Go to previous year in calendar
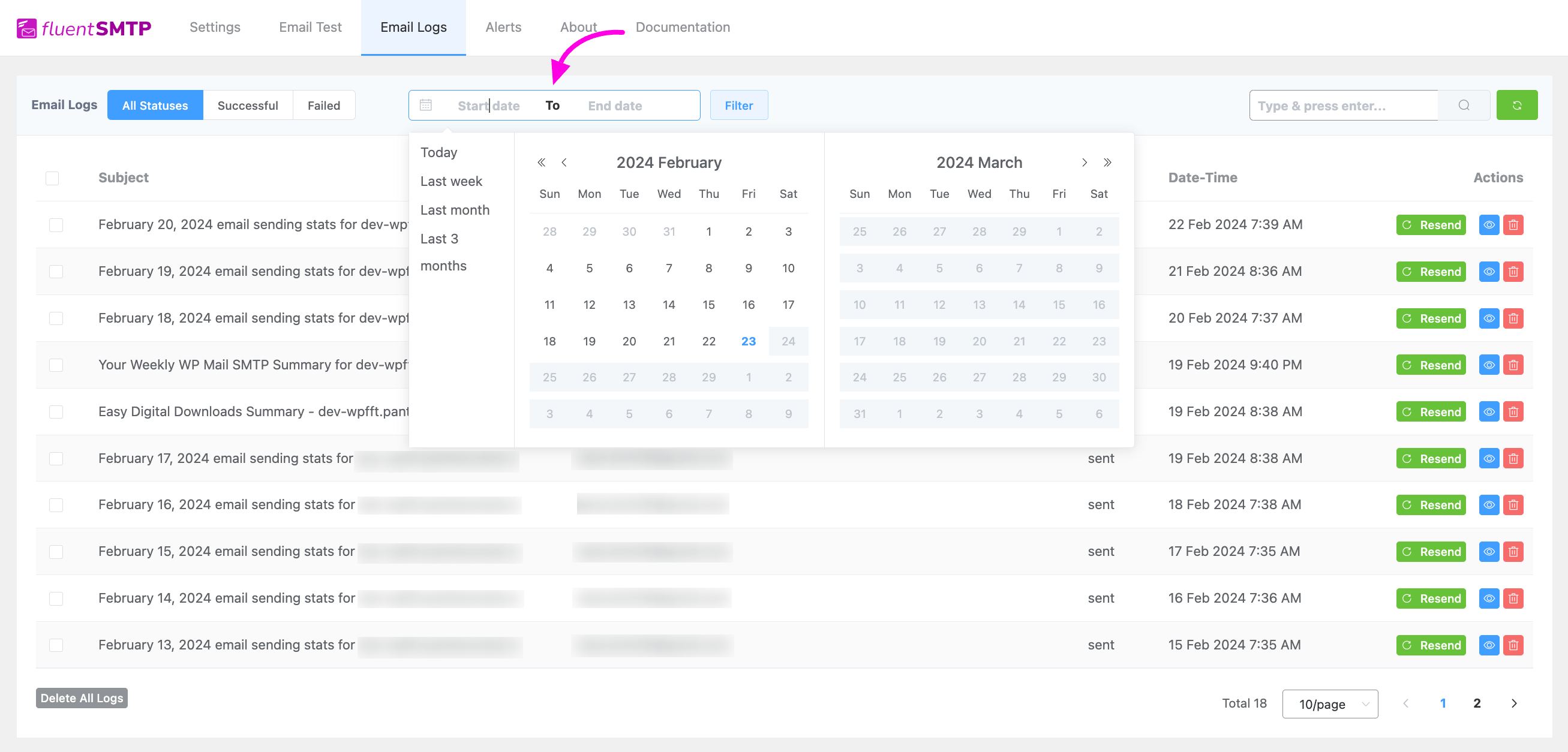 541,163
